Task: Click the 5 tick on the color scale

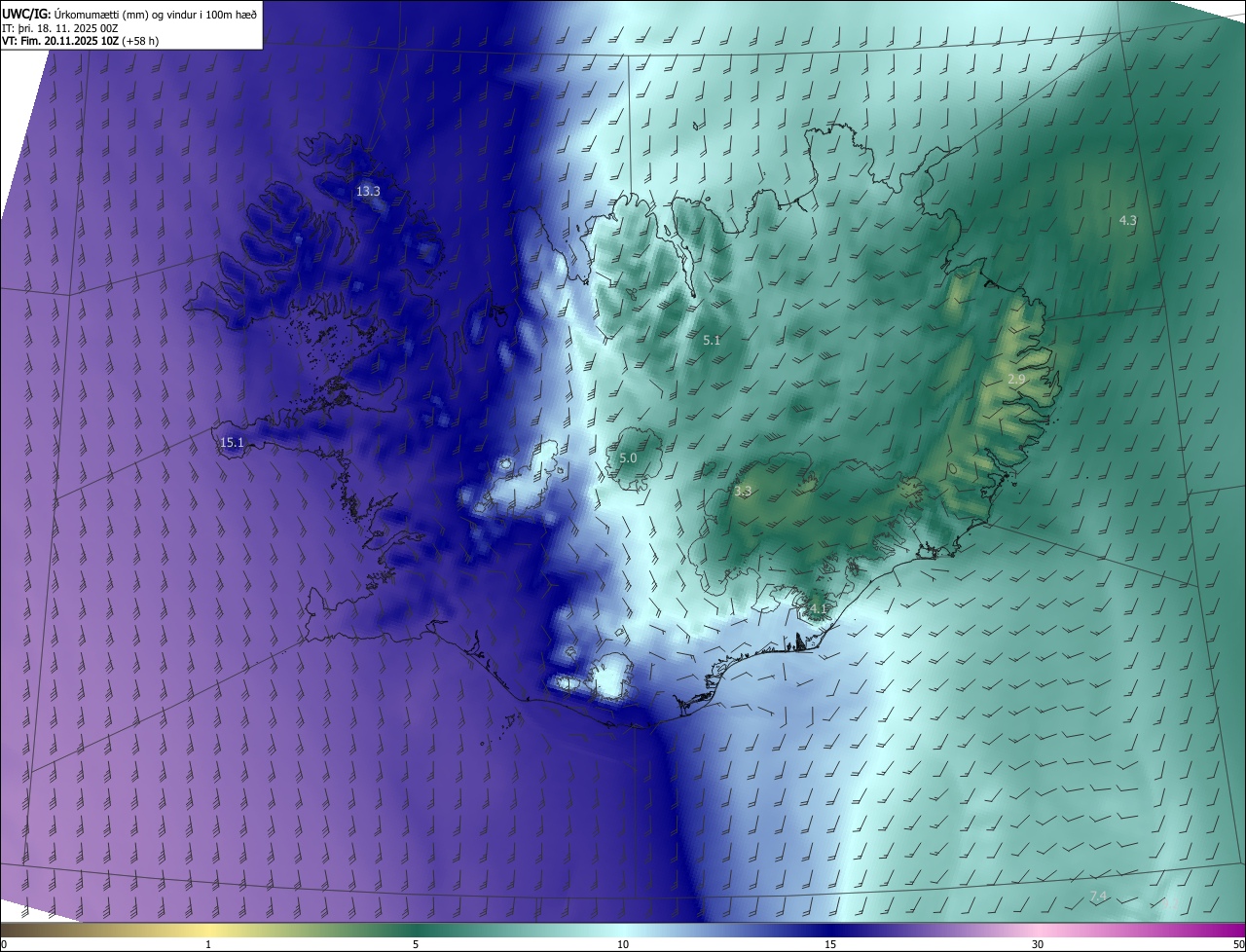Action: [416, 944]
